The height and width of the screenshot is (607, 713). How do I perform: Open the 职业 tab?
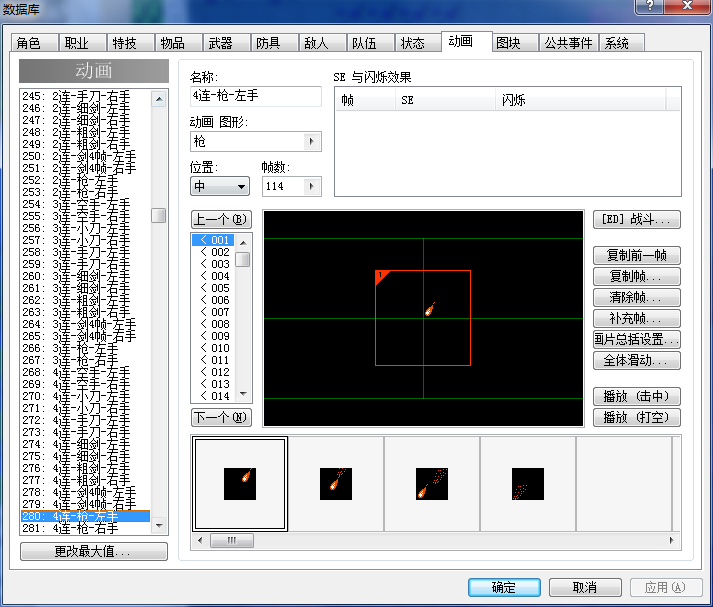coord(83,43)
